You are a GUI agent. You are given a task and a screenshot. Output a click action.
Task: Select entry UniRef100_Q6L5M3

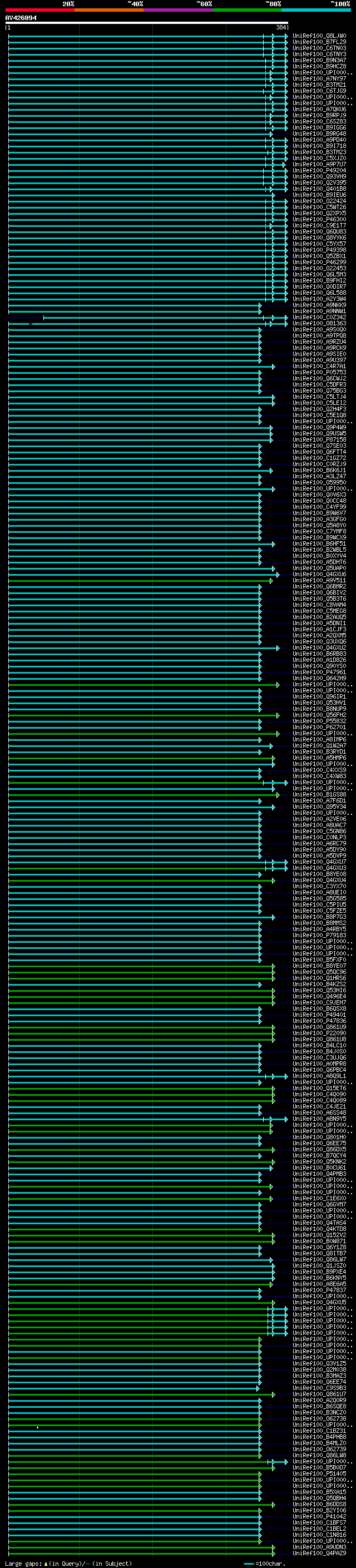coord(319,275)
